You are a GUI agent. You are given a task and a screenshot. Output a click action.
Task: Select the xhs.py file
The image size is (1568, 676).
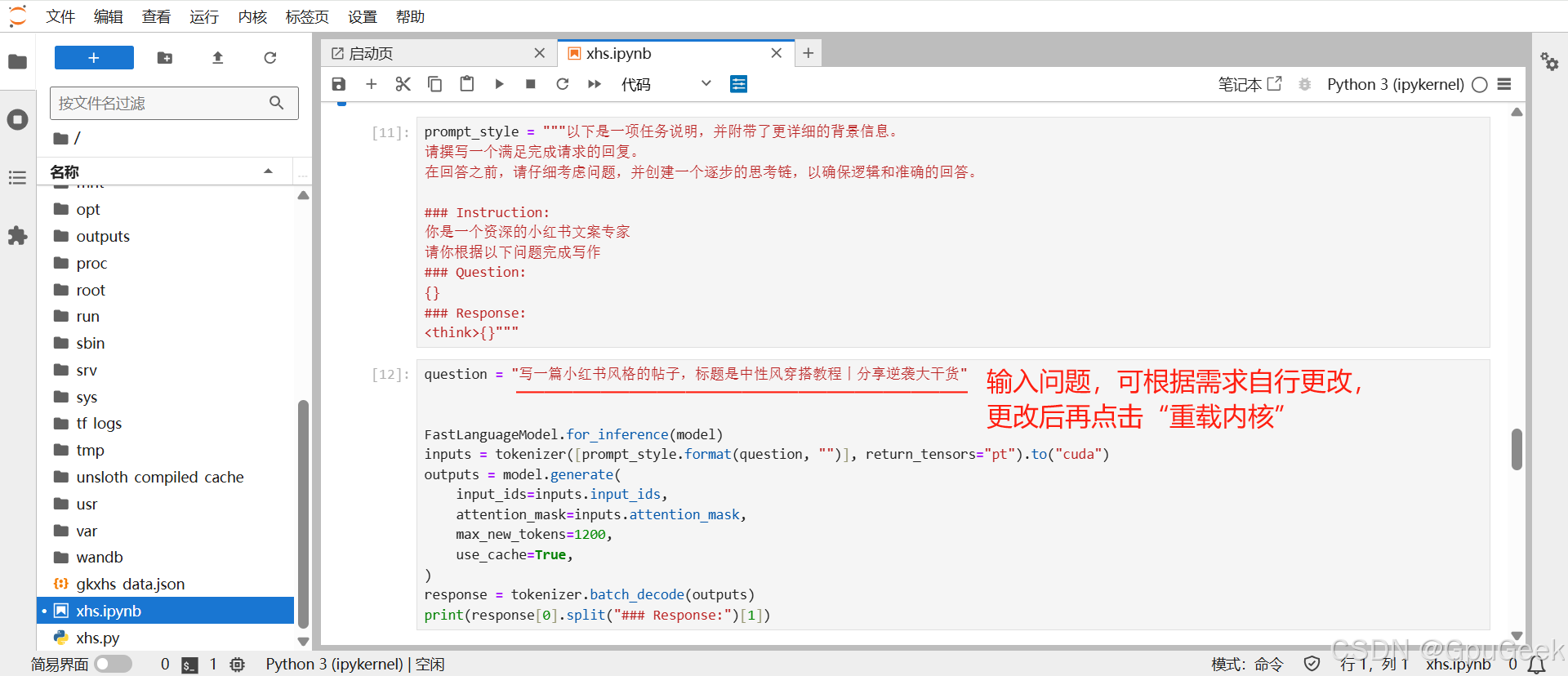(x=167, y=638)
